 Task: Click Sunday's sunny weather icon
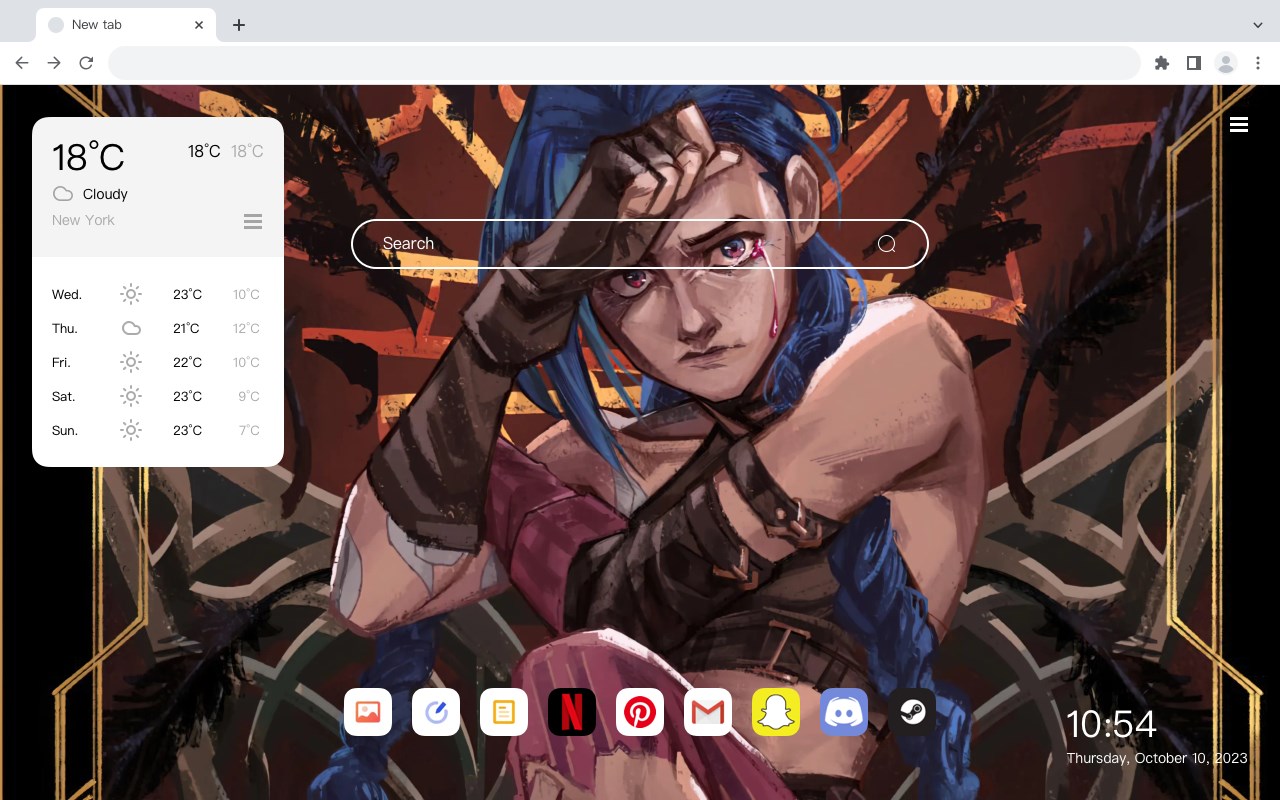(131, 430)
